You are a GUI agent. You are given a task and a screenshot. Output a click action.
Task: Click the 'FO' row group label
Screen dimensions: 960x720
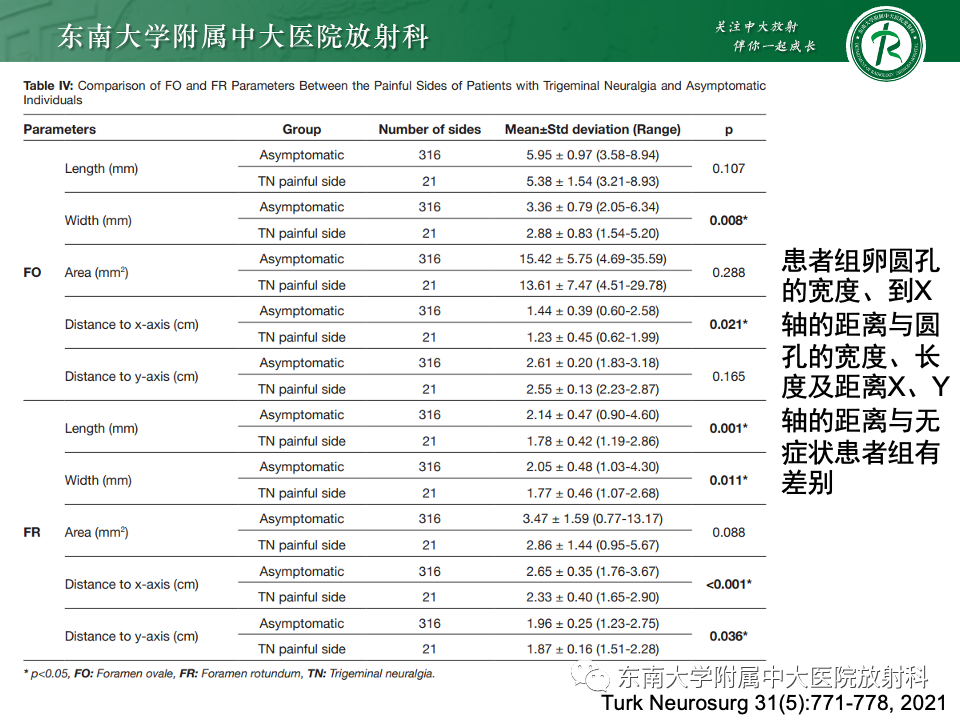coord(32,272)
